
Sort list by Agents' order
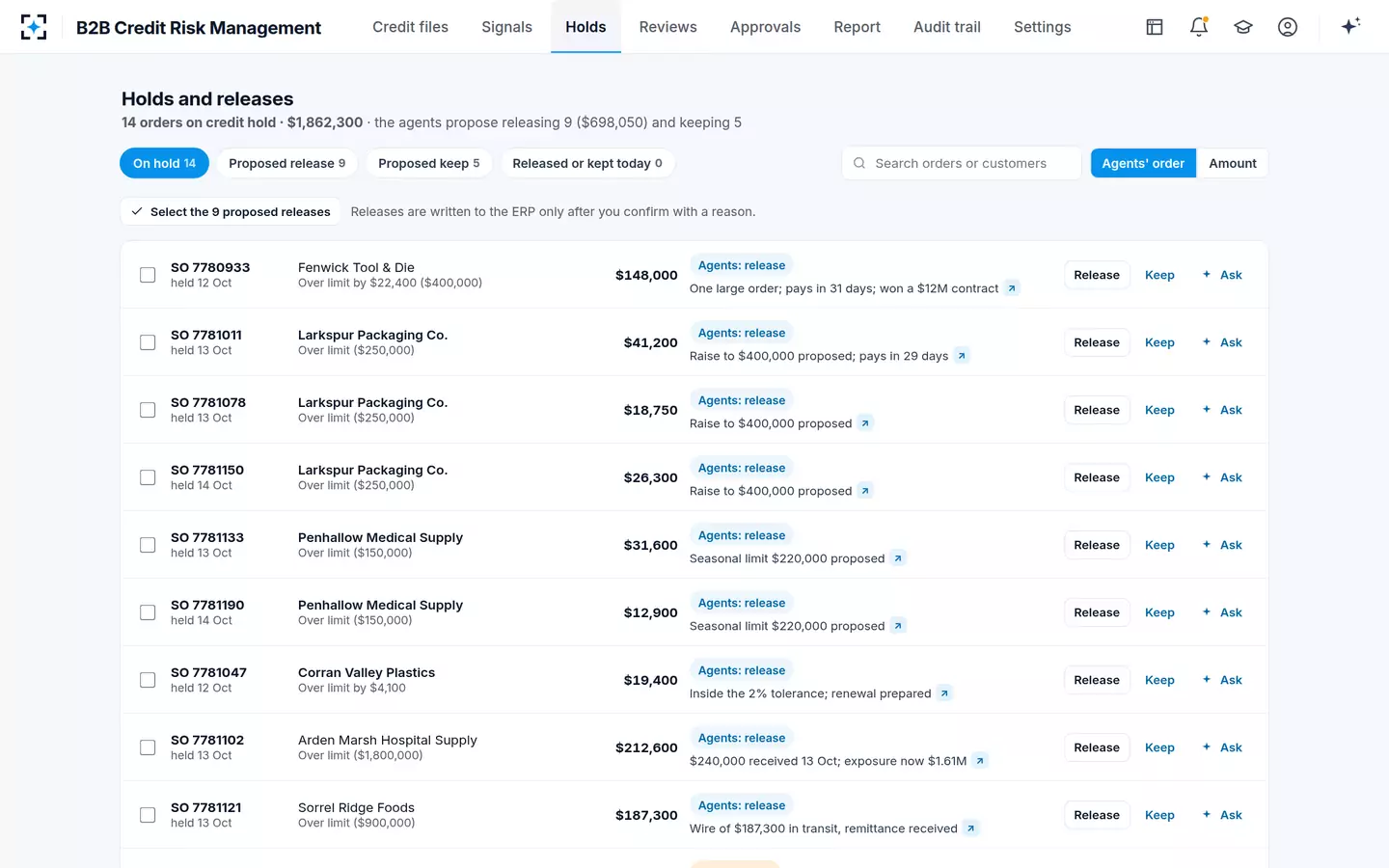1143,163
